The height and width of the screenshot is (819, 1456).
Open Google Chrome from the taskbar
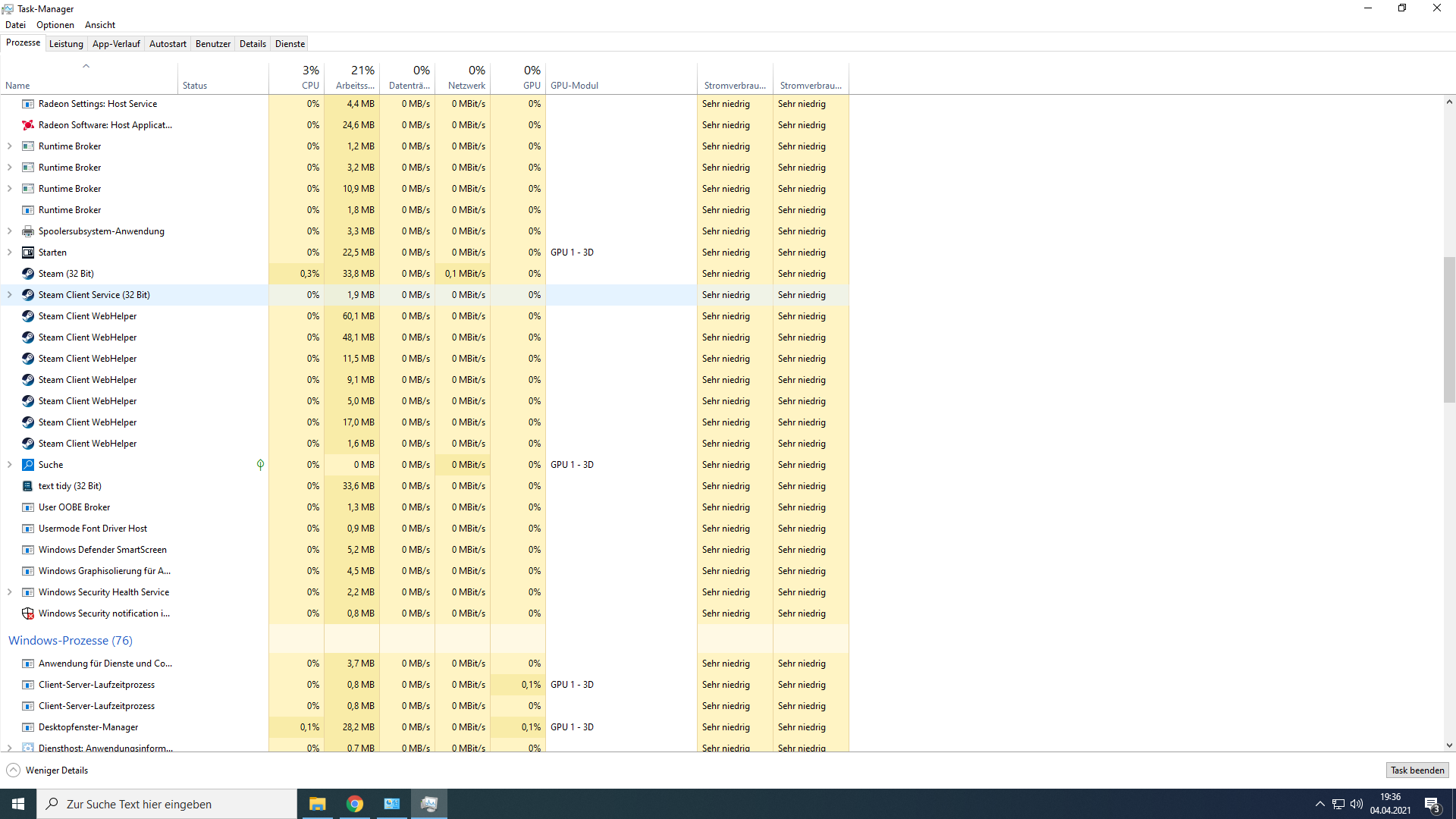pos(354,803)
